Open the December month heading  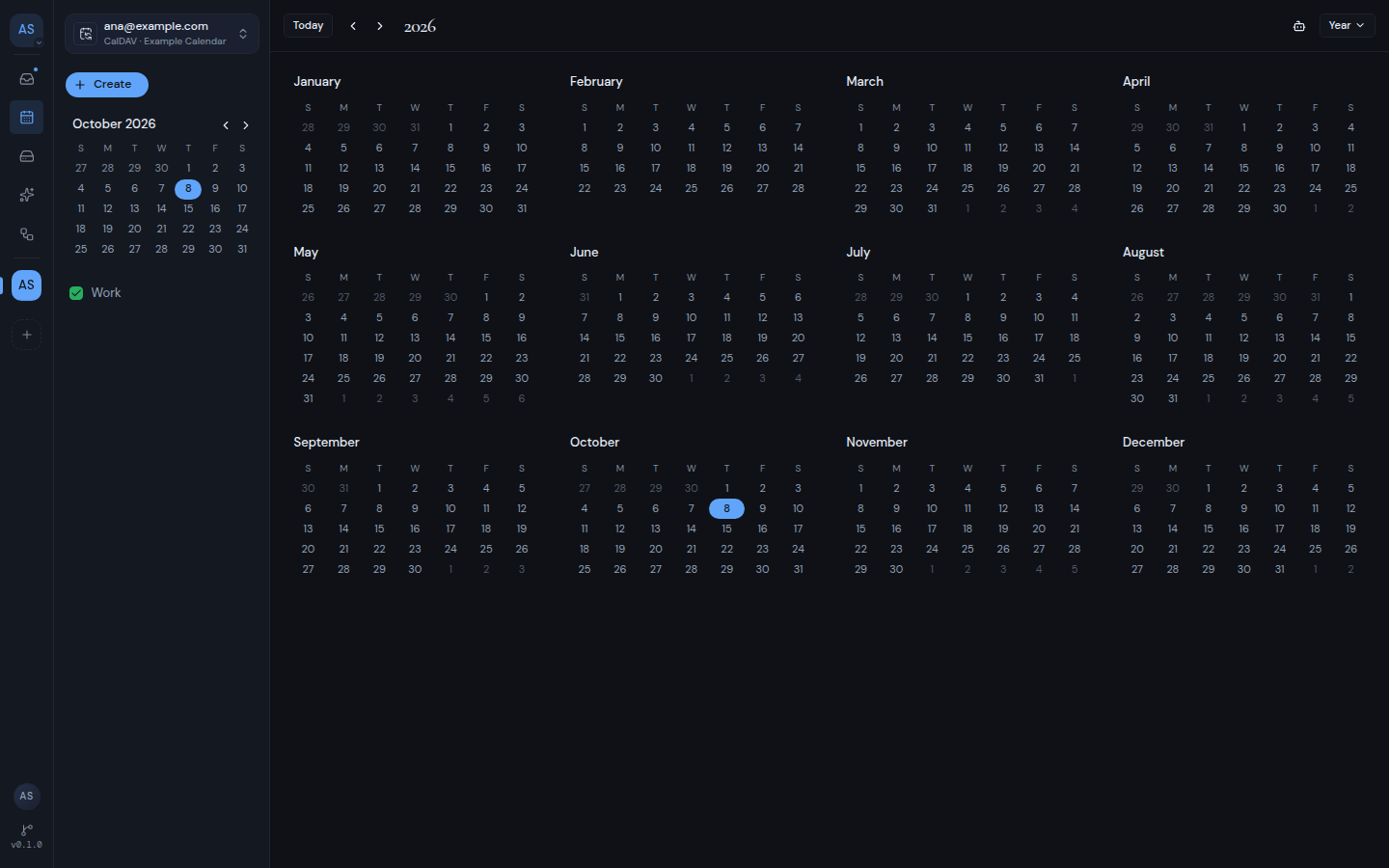pos(1154,443)
